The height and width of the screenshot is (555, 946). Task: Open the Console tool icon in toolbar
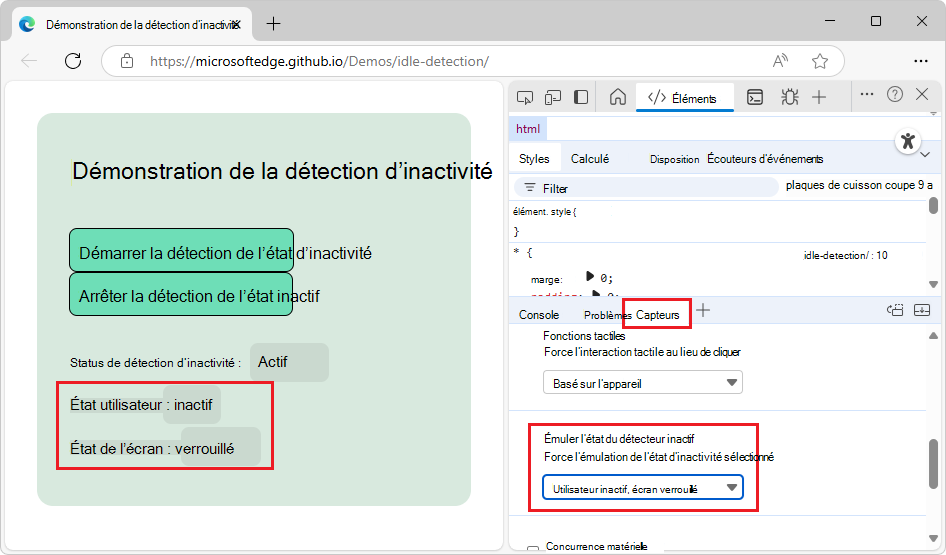tap(755, 97)
